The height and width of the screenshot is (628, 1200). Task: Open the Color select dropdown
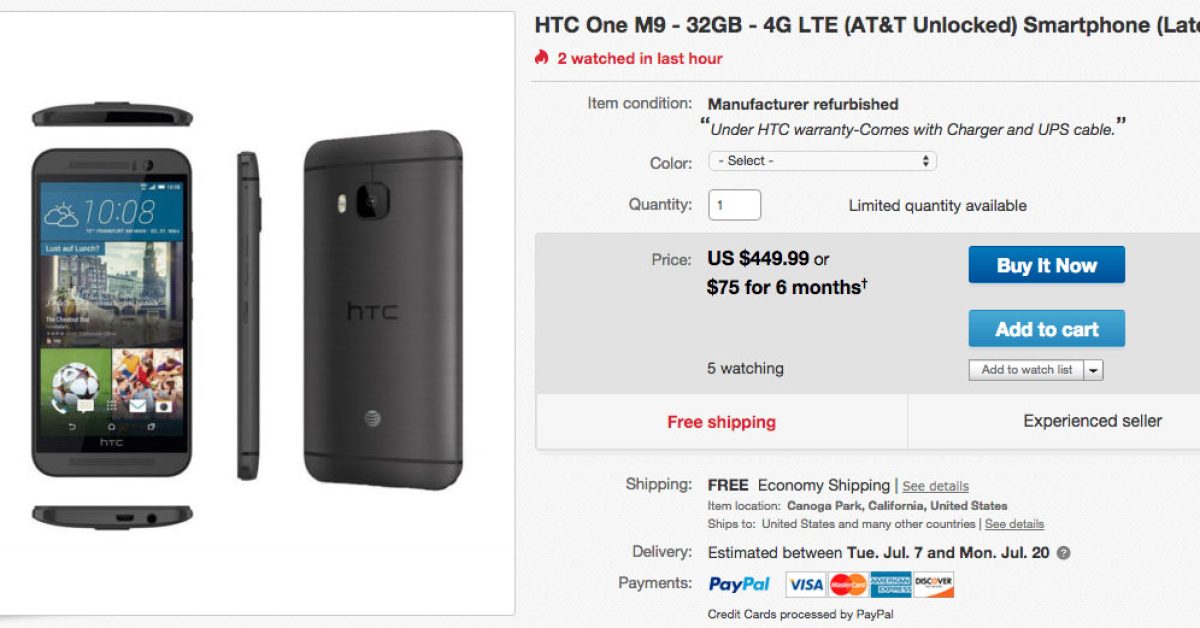(x=822, y=161)
